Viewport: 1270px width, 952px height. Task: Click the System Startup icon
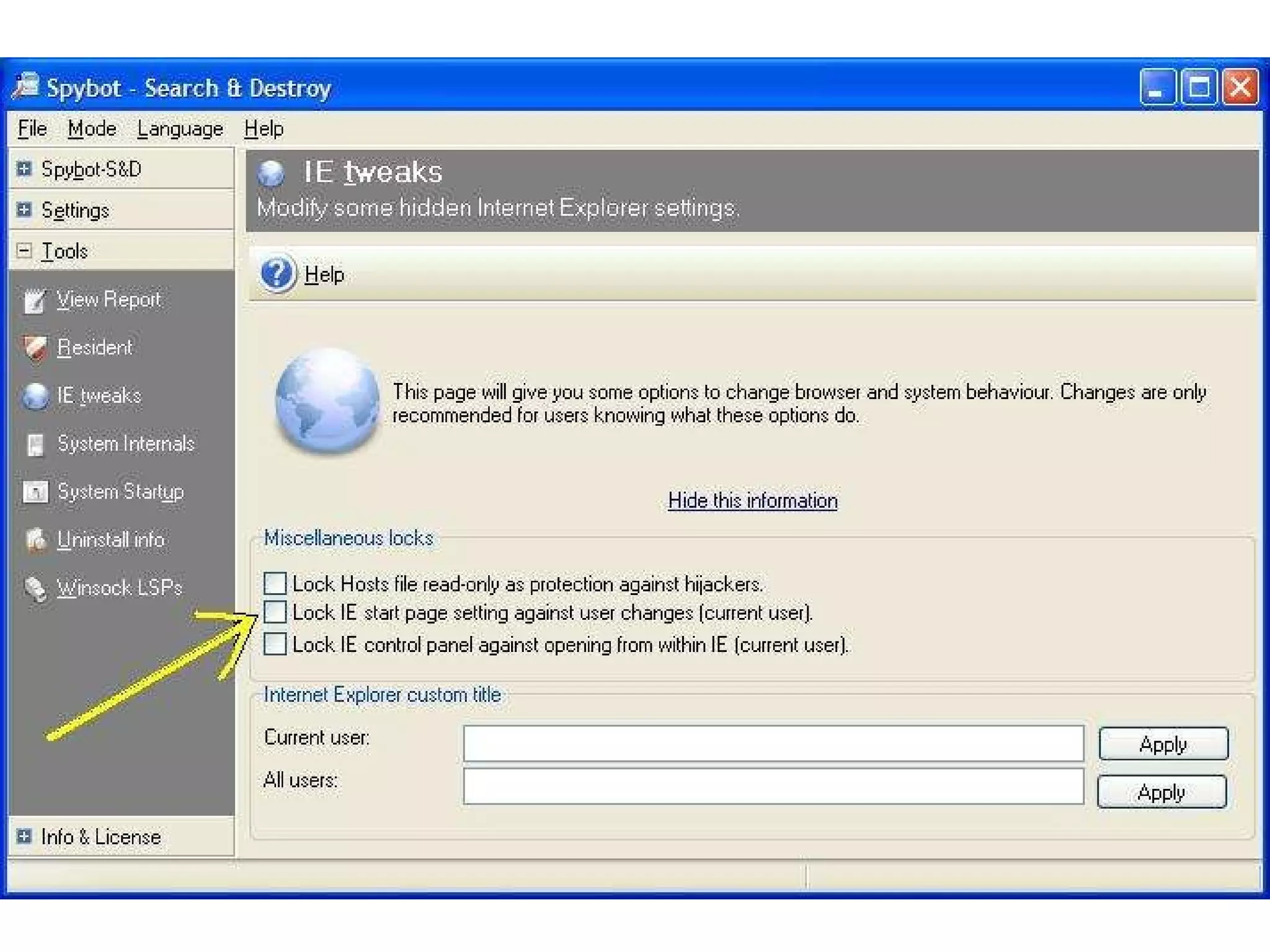pos(35,492)
